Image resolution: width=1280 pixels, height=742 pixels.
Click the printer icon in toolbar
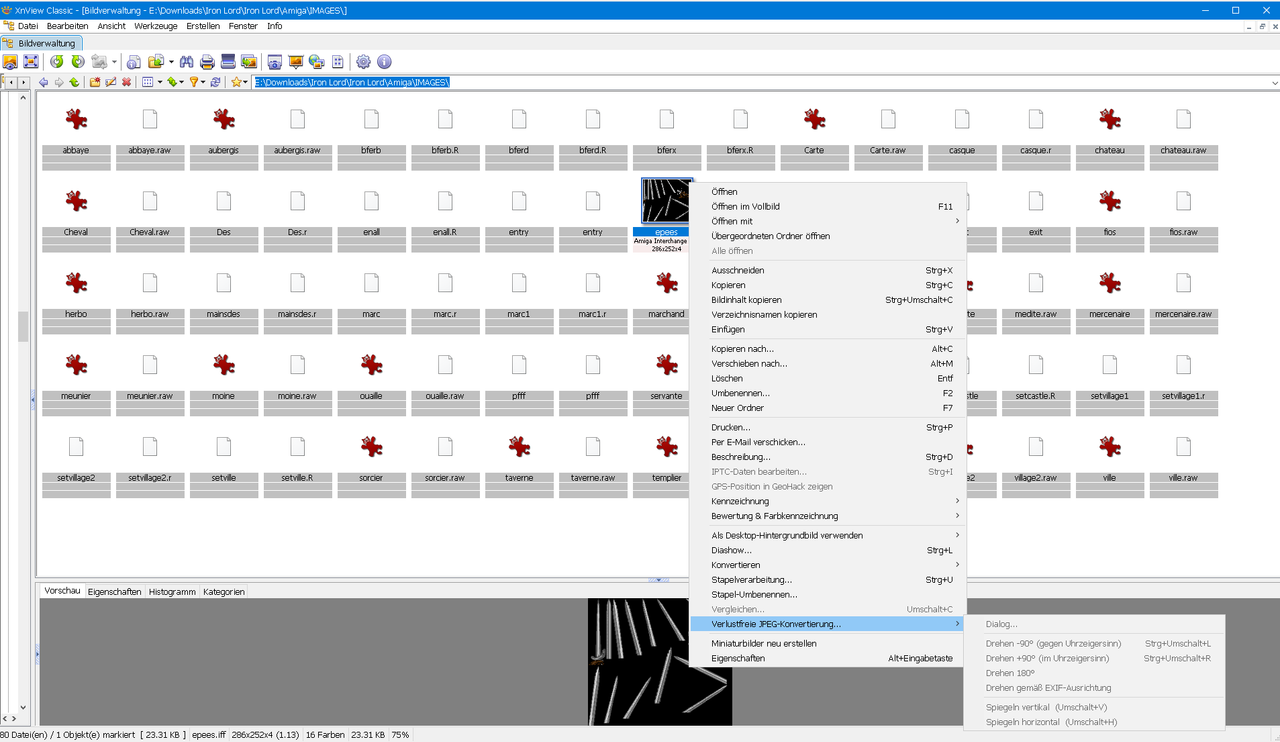coord(207,62)
